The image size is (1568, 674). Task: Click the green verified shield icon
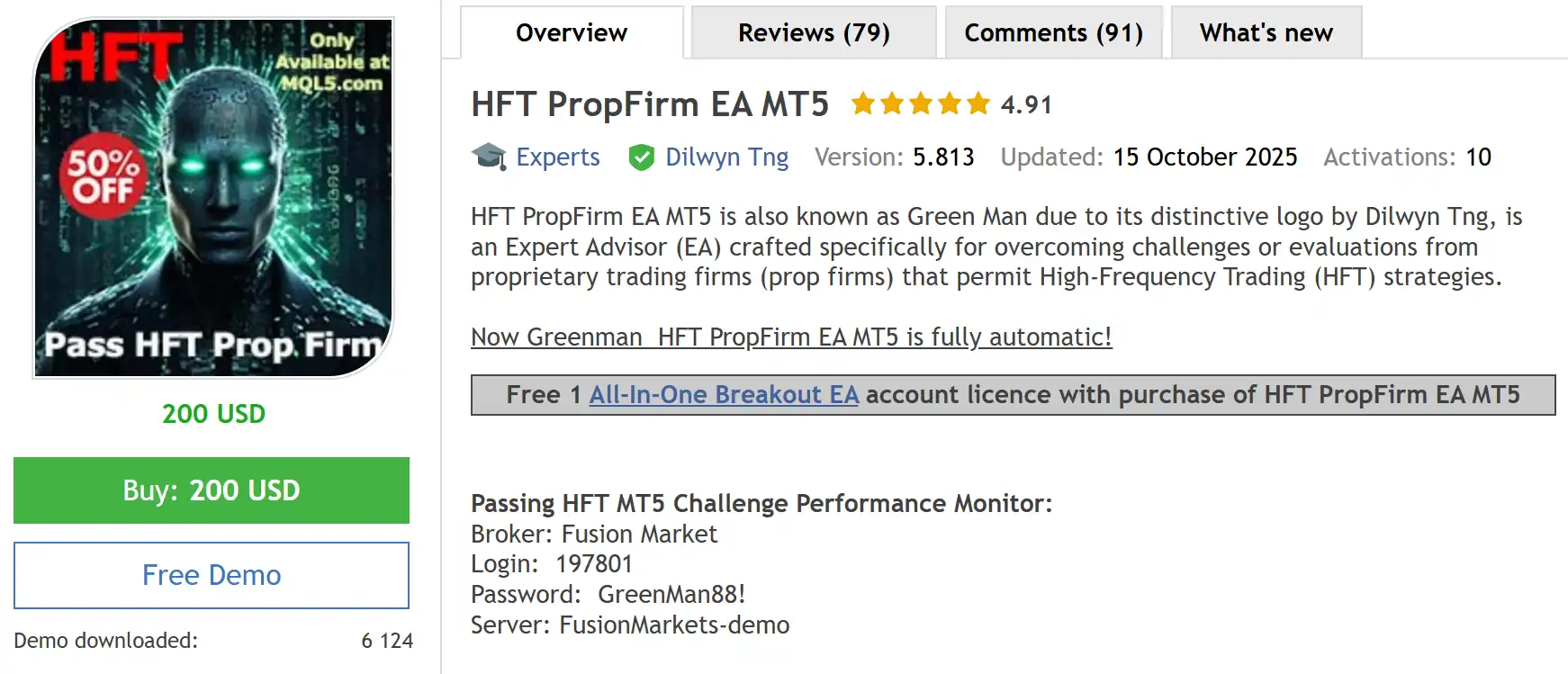[x=642, y=157]
